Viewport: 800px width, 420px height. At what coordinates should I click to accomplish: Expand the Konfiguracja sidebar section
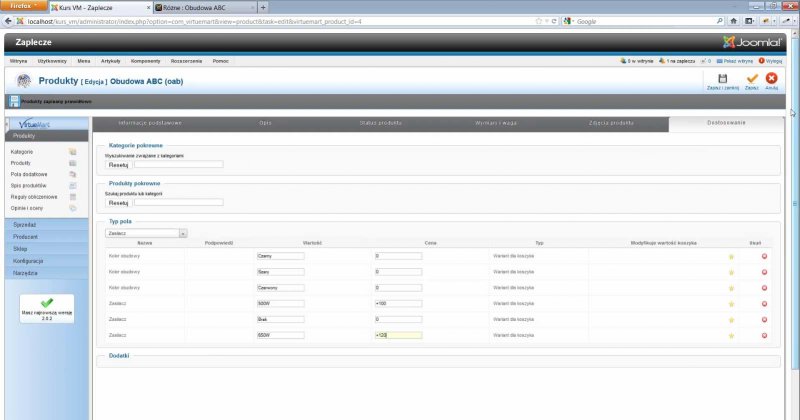28,260
